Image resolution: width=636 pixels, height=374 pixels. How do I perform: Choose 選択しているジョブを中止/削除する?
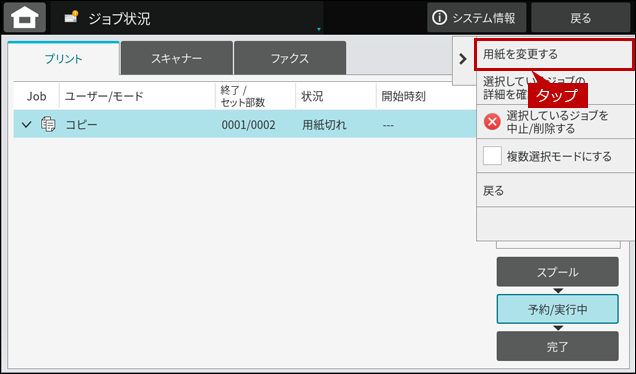point(556,122)
